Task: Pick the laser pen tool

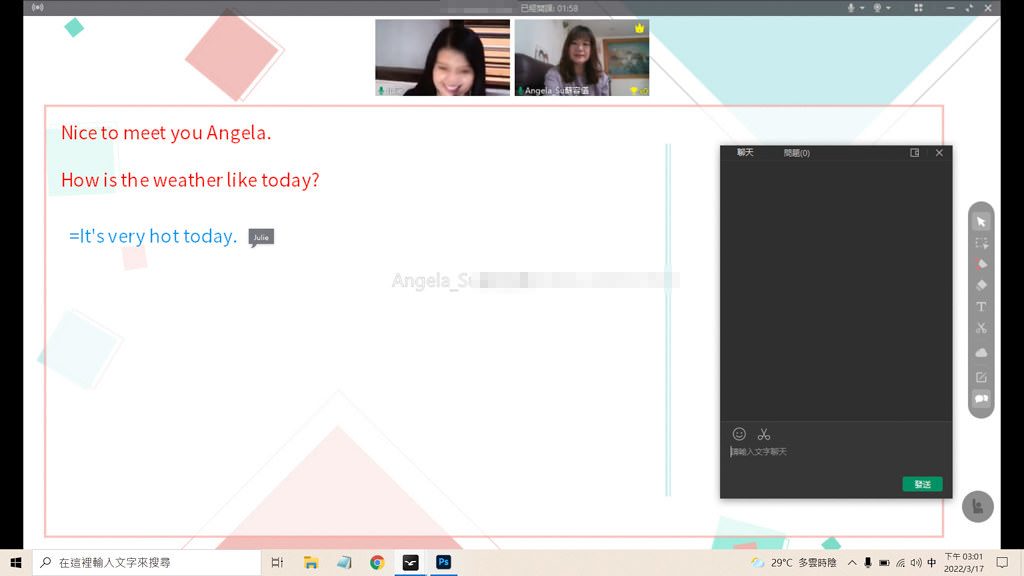Action: (981, 264)
